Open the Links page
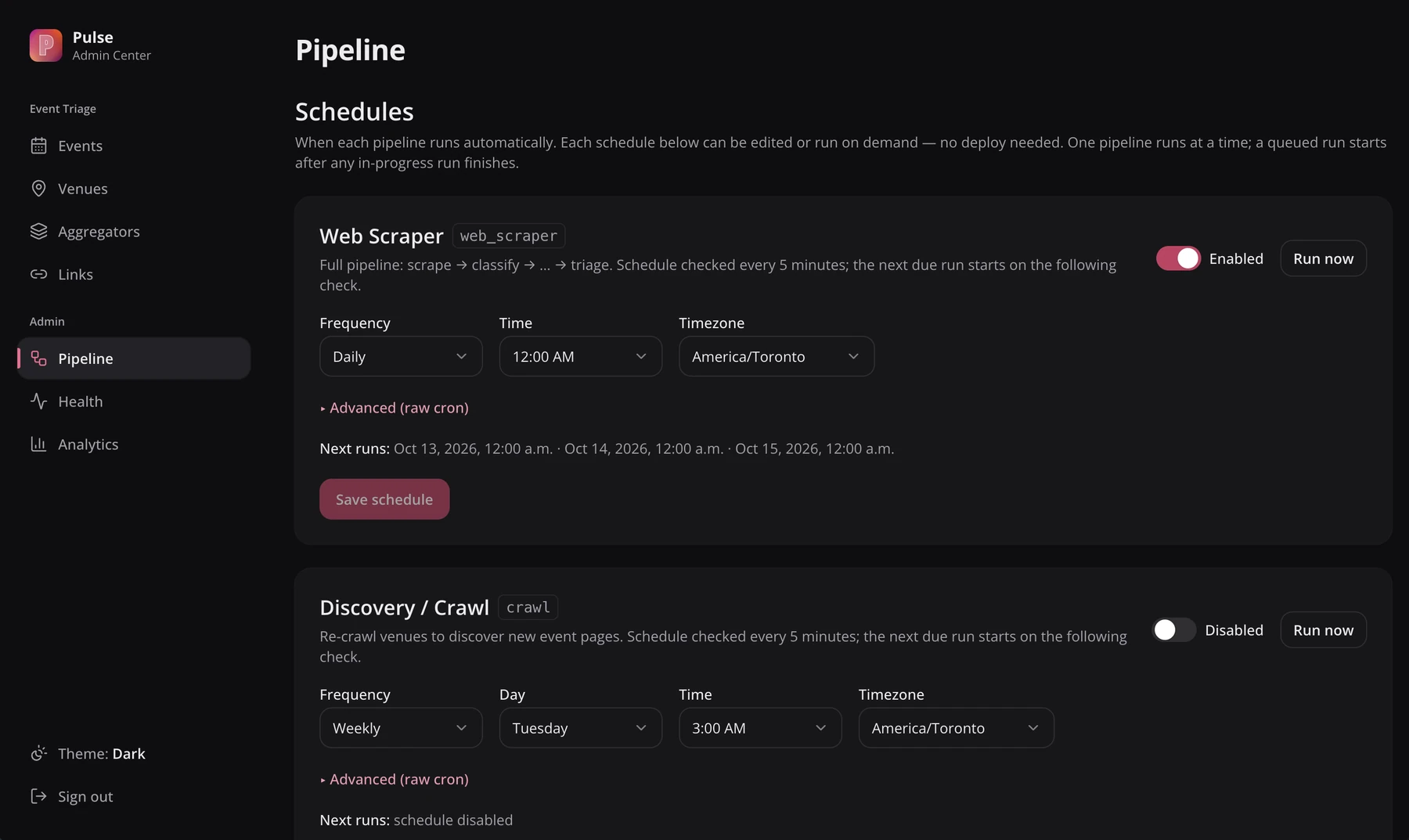The image size is (1409, 840). pyautogui.click(x=133, y=274)
